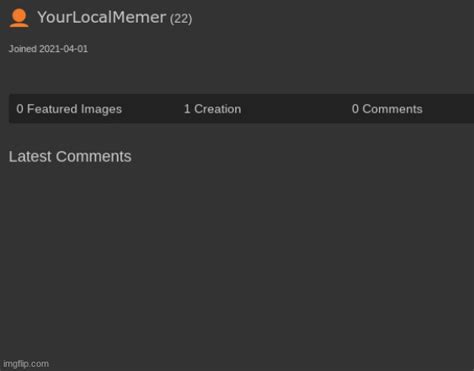Click the word Joined below the username

[23, 49]
